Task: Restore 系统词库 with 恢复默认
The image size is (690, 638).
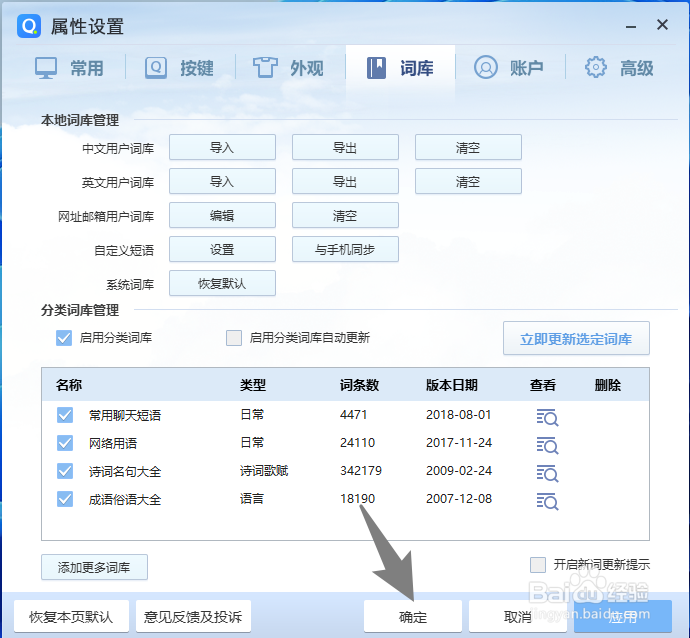Action: (222, 283)
